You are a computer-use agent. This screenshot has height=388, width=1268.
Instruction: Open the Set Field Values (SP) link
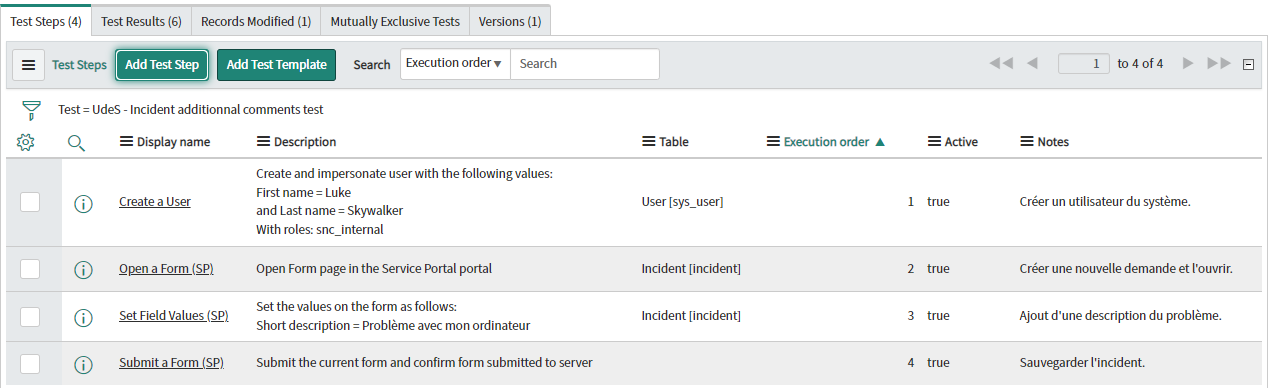click(x=174, y=316)
